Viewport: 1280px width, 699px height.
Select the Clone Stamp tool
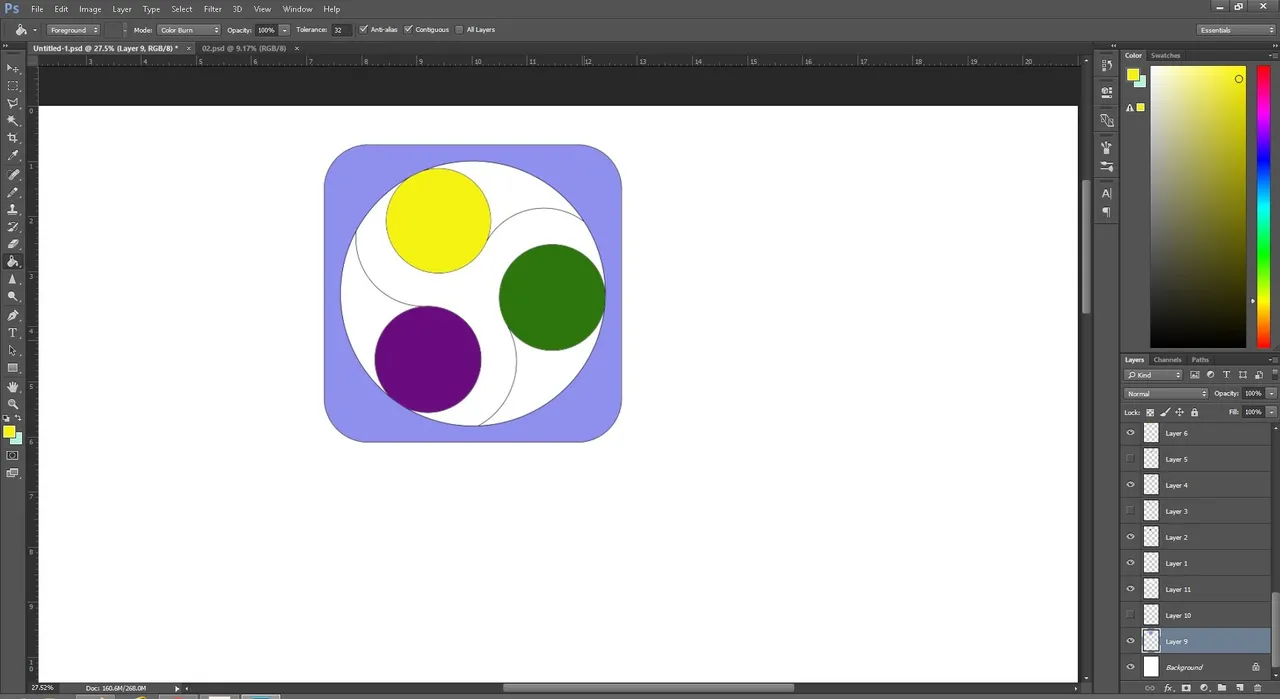13,210
